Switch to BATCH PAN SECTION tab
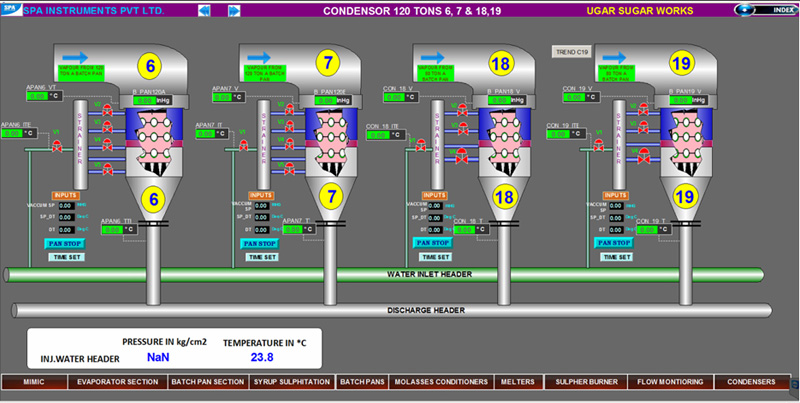 tap(208, 382)
